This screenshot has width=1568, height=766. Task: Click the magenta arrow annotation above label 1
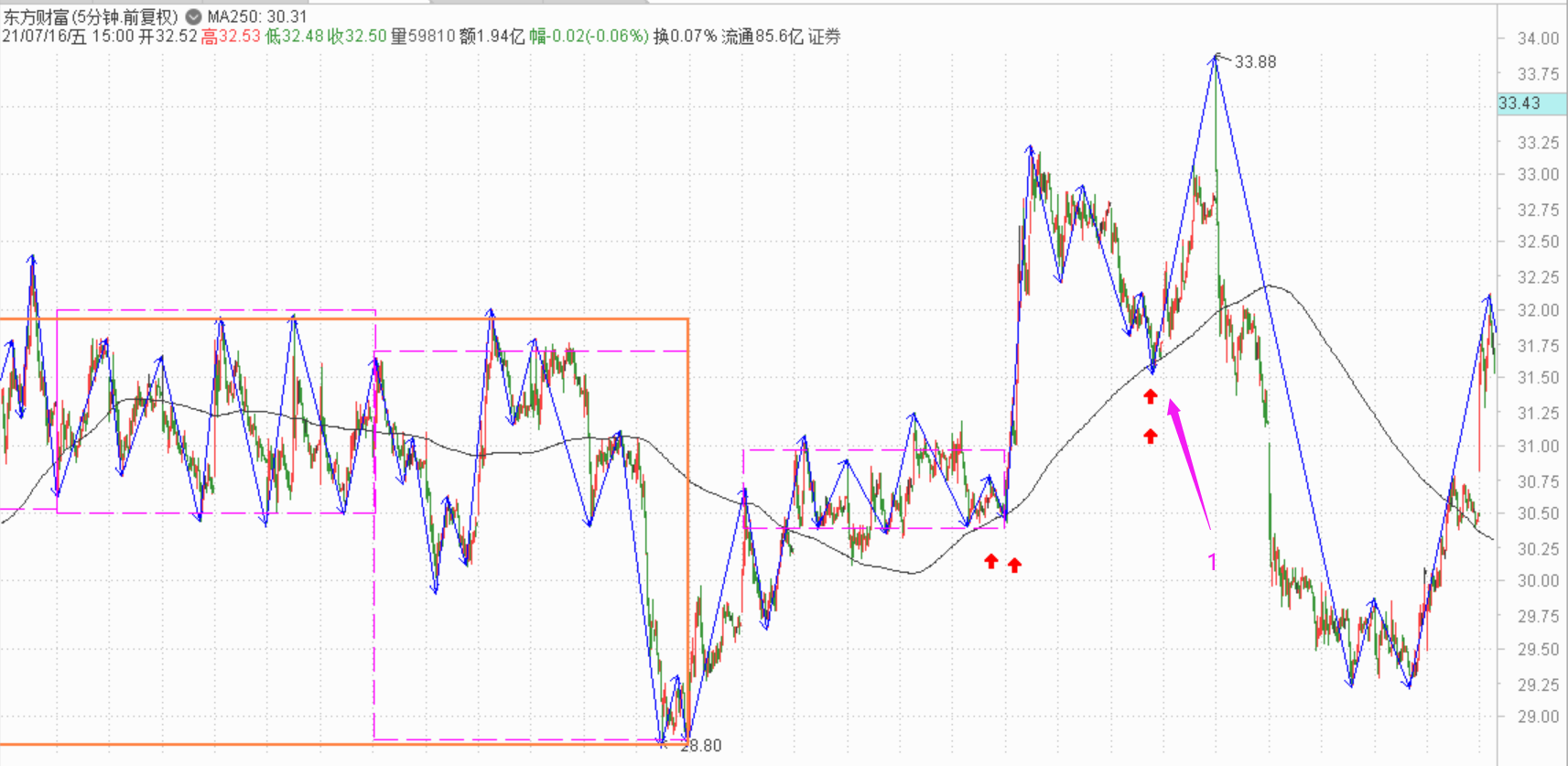pyautogui.click(x=1188, y=462)
